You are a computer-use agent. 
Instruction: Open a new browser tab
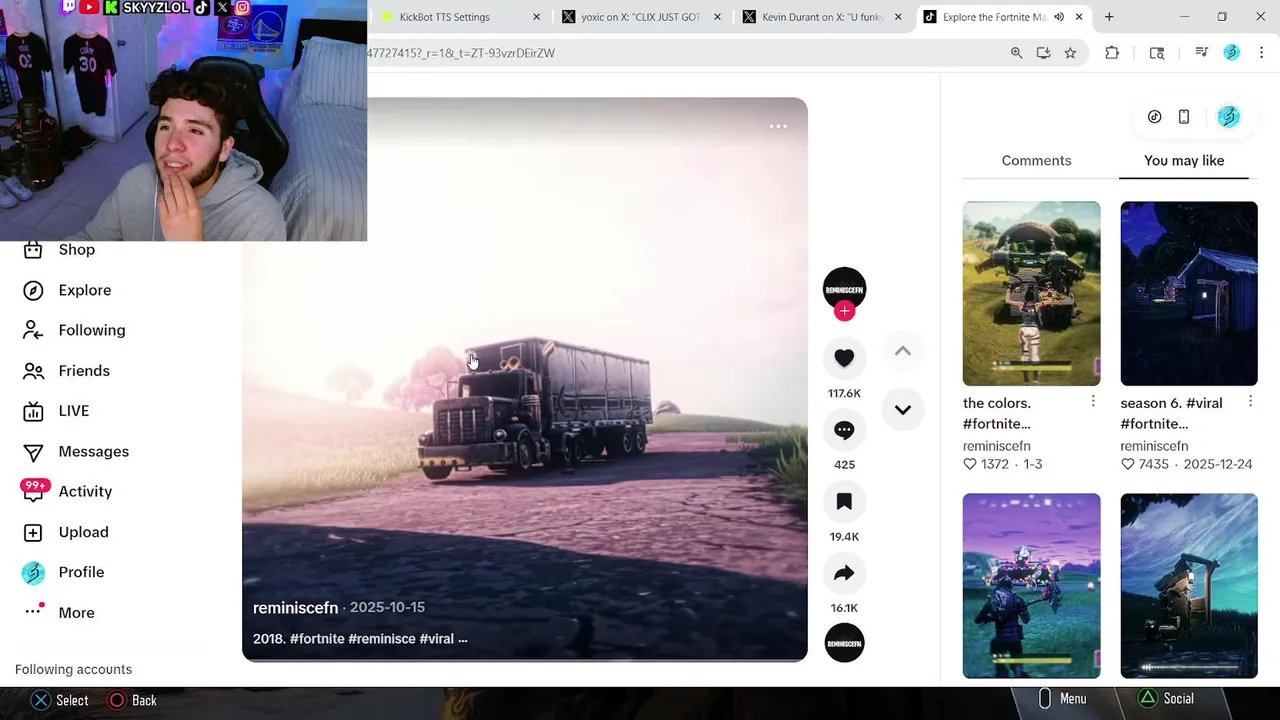[x=1109, y=17]
